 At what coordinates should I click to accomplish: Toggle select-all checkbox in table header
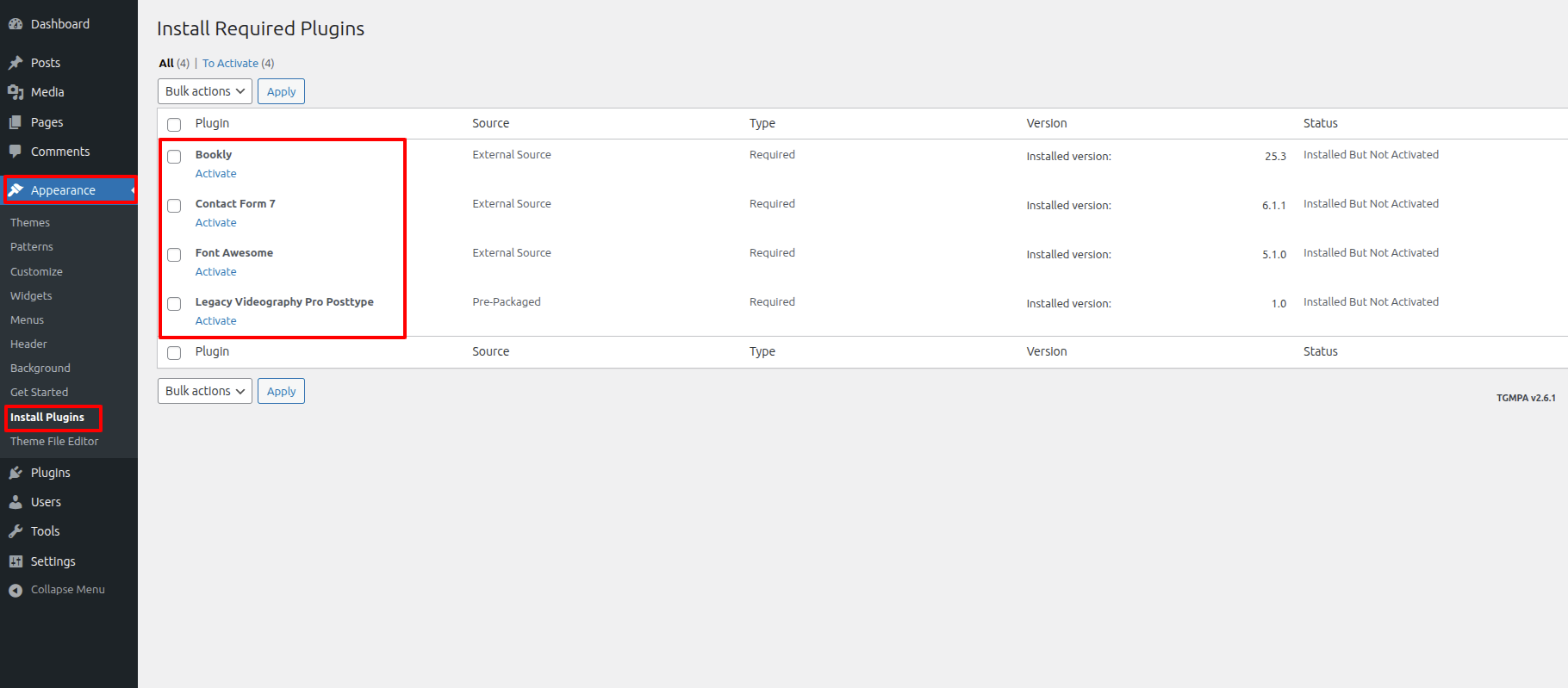click(x=174, y=124)
